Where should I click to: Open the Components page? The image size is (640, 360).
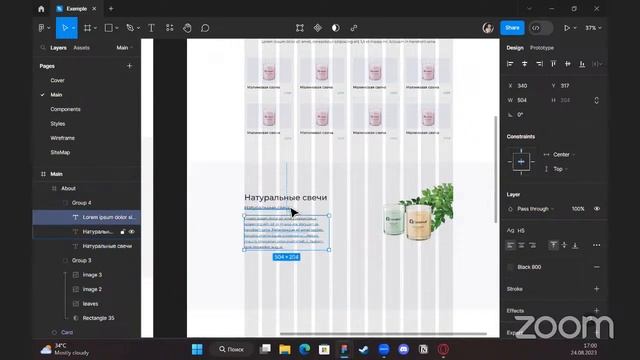click(65, 109)
